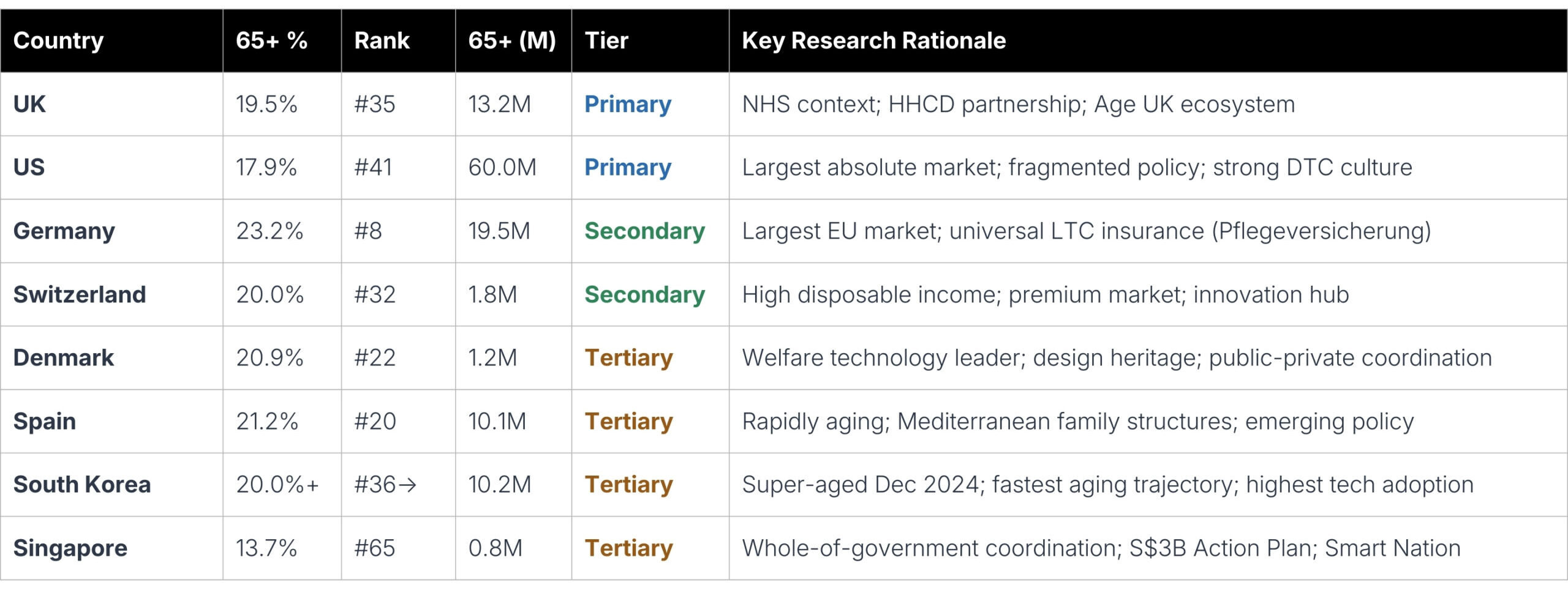The height and width of the screenshot is (590, 1568).
Task: Click the South Korea country cell
Action: point(82,484)
